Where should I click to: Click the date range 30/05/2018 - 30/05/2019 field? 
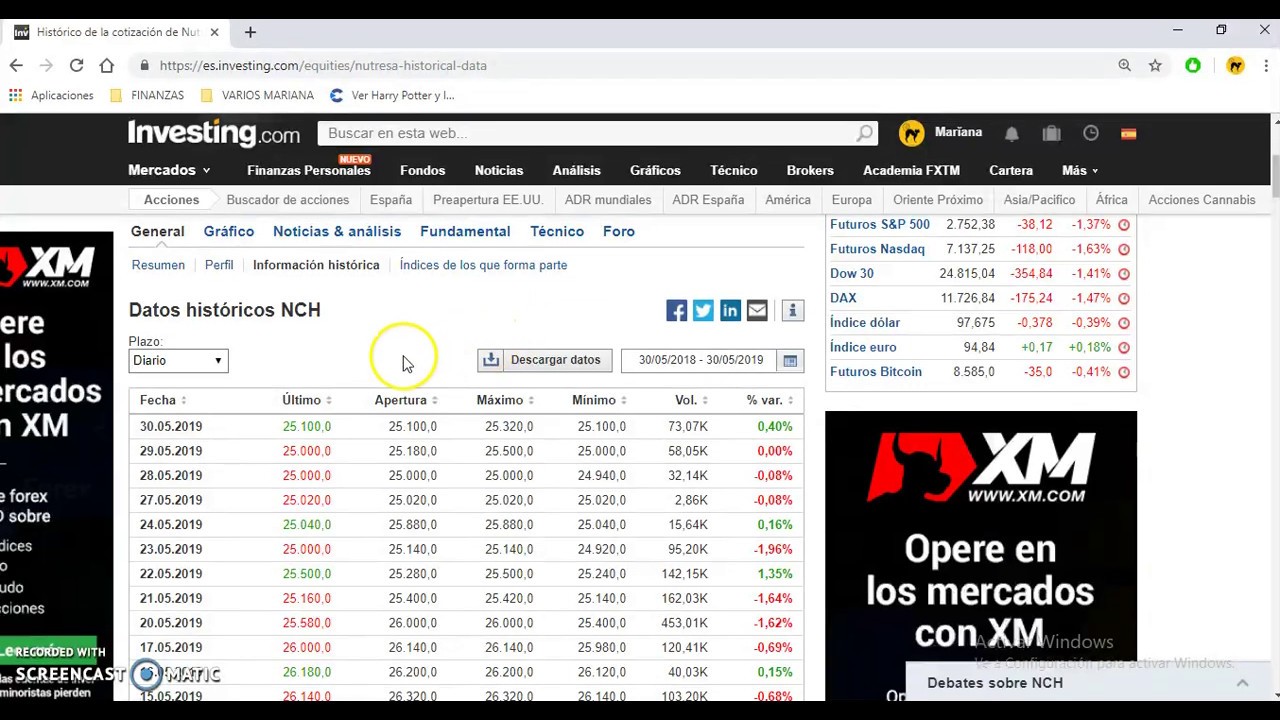700,360
